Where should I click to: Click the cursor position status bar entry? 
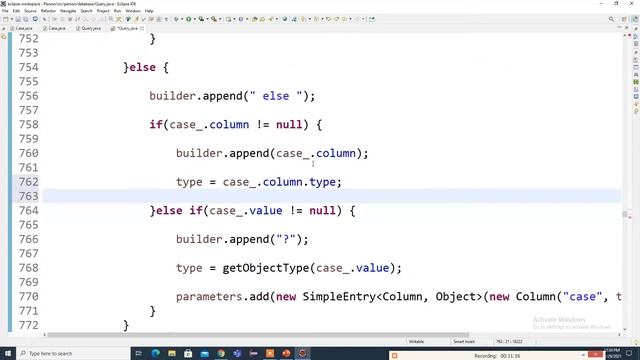click(509, 341)
